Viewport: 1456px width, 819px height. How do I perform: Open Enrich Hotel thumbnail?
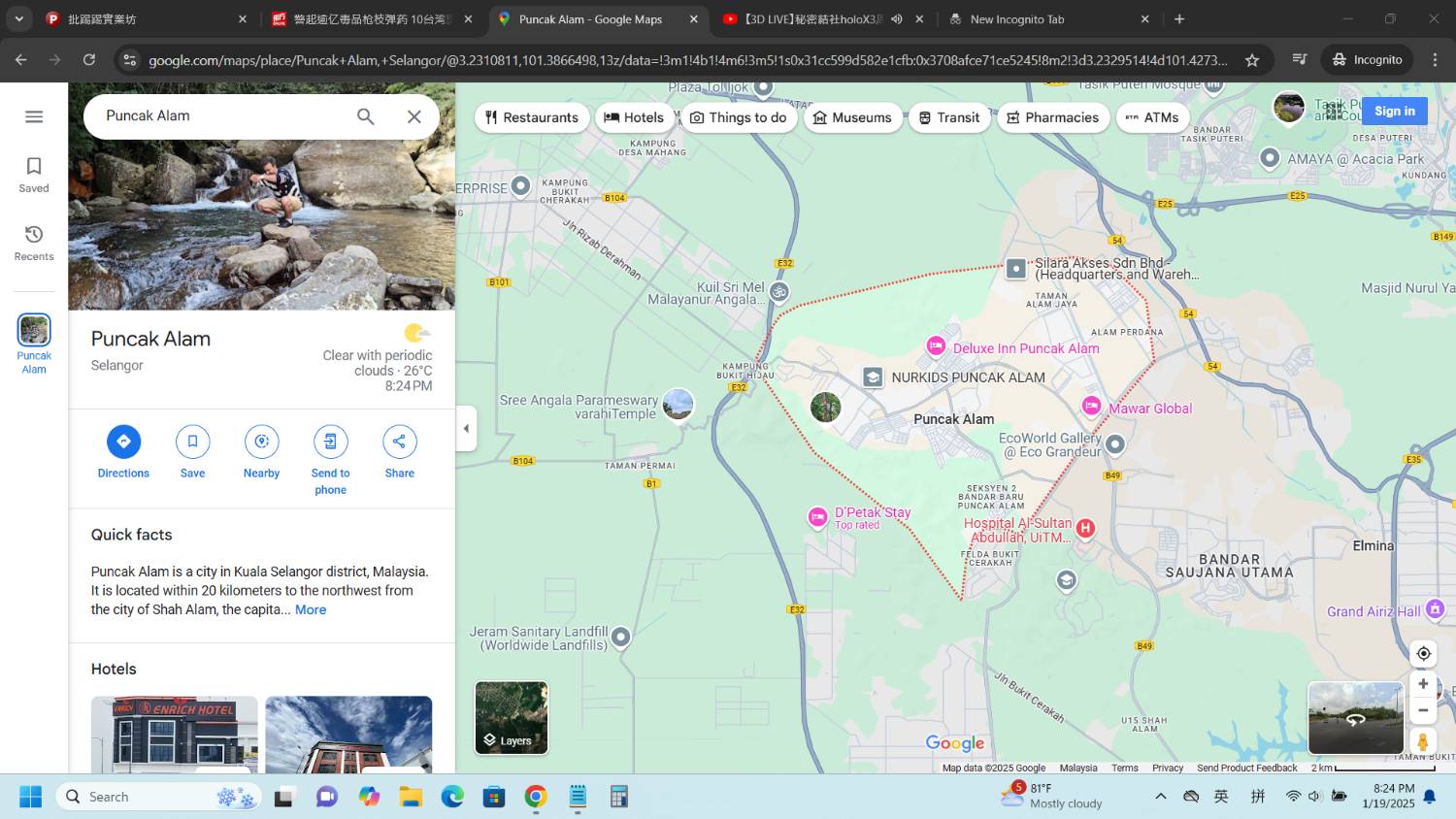pyautogui.click(x=175, y=734)
